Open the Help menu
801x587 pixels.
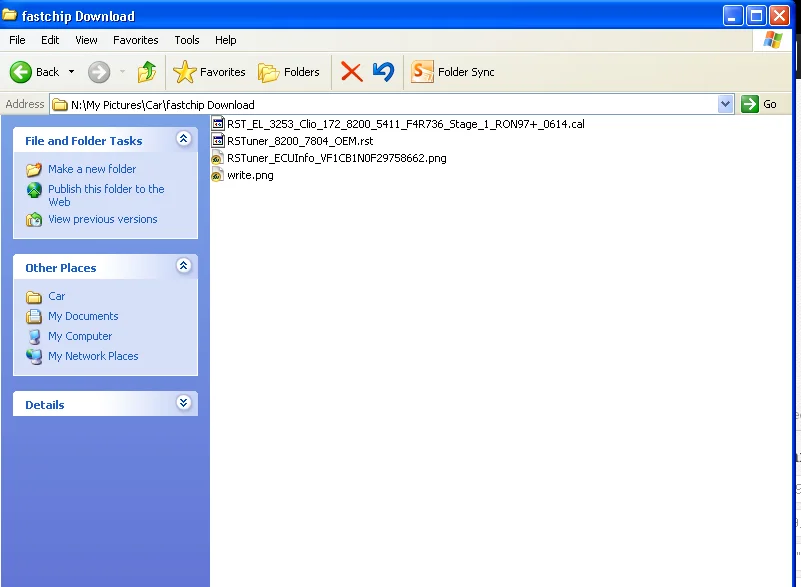click(x=225, y=40)
